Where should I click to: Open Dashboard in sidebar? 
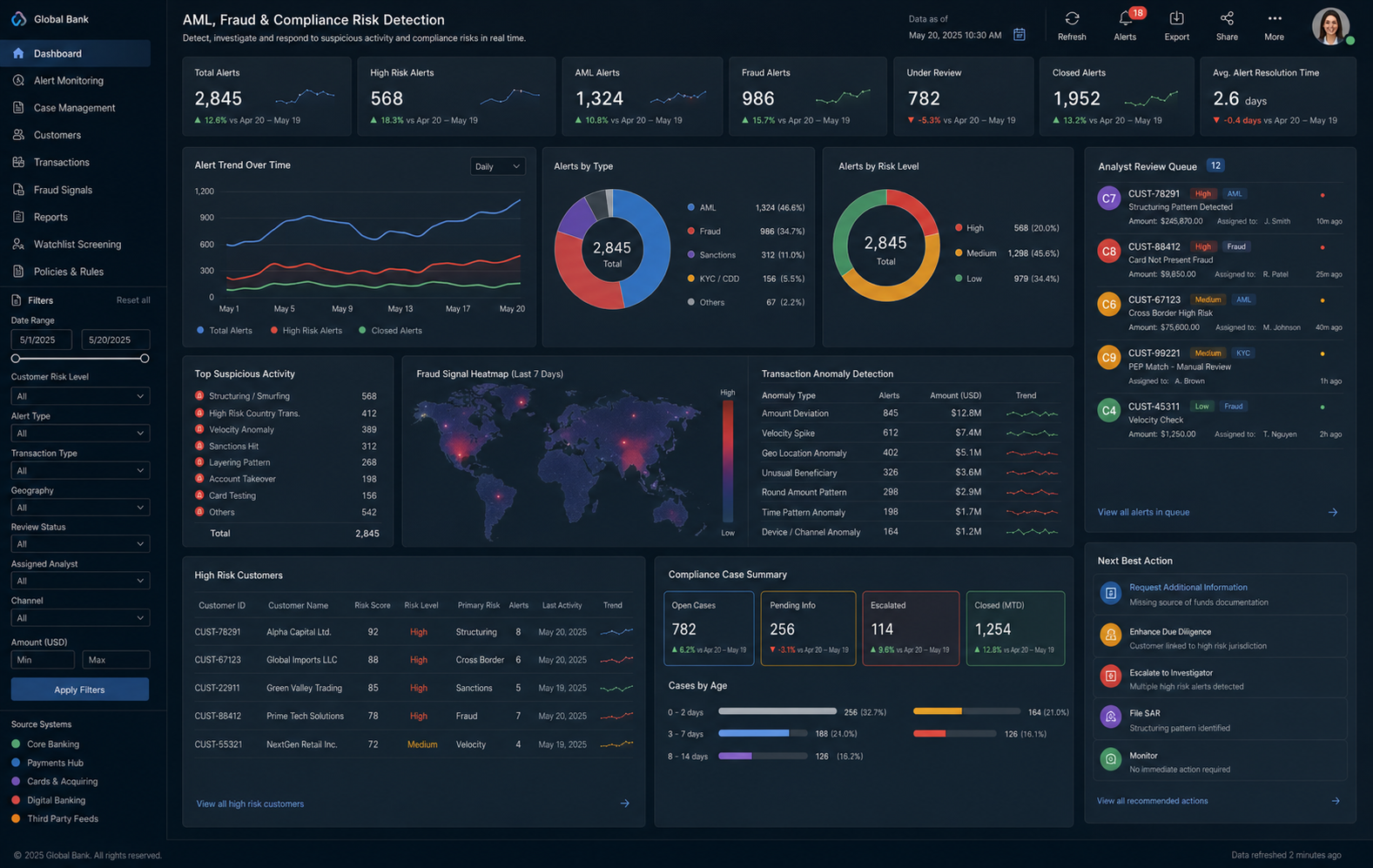tap(76, 53)
